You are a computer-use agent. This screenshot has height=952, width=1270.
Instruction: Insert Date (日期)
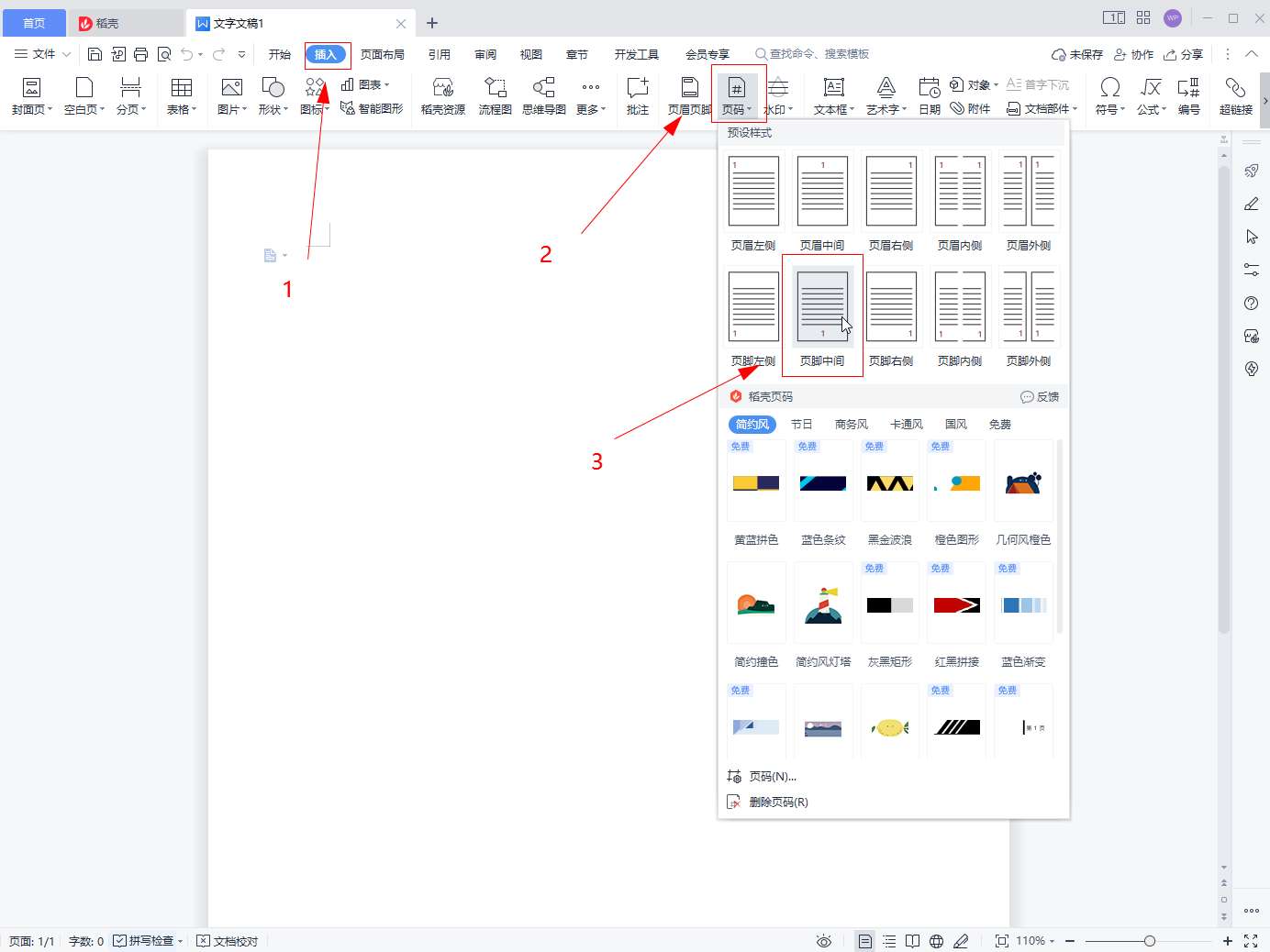click(x=930, y=96)
